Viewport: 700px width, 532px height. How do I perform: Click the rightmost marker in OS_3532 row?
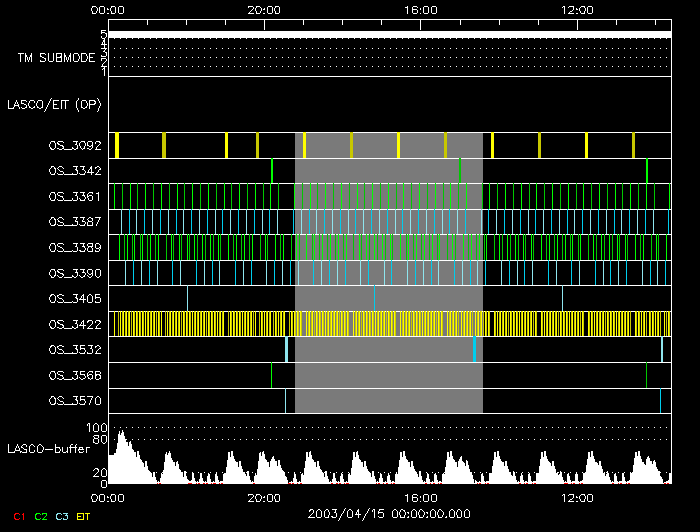(x=662, y=349)
